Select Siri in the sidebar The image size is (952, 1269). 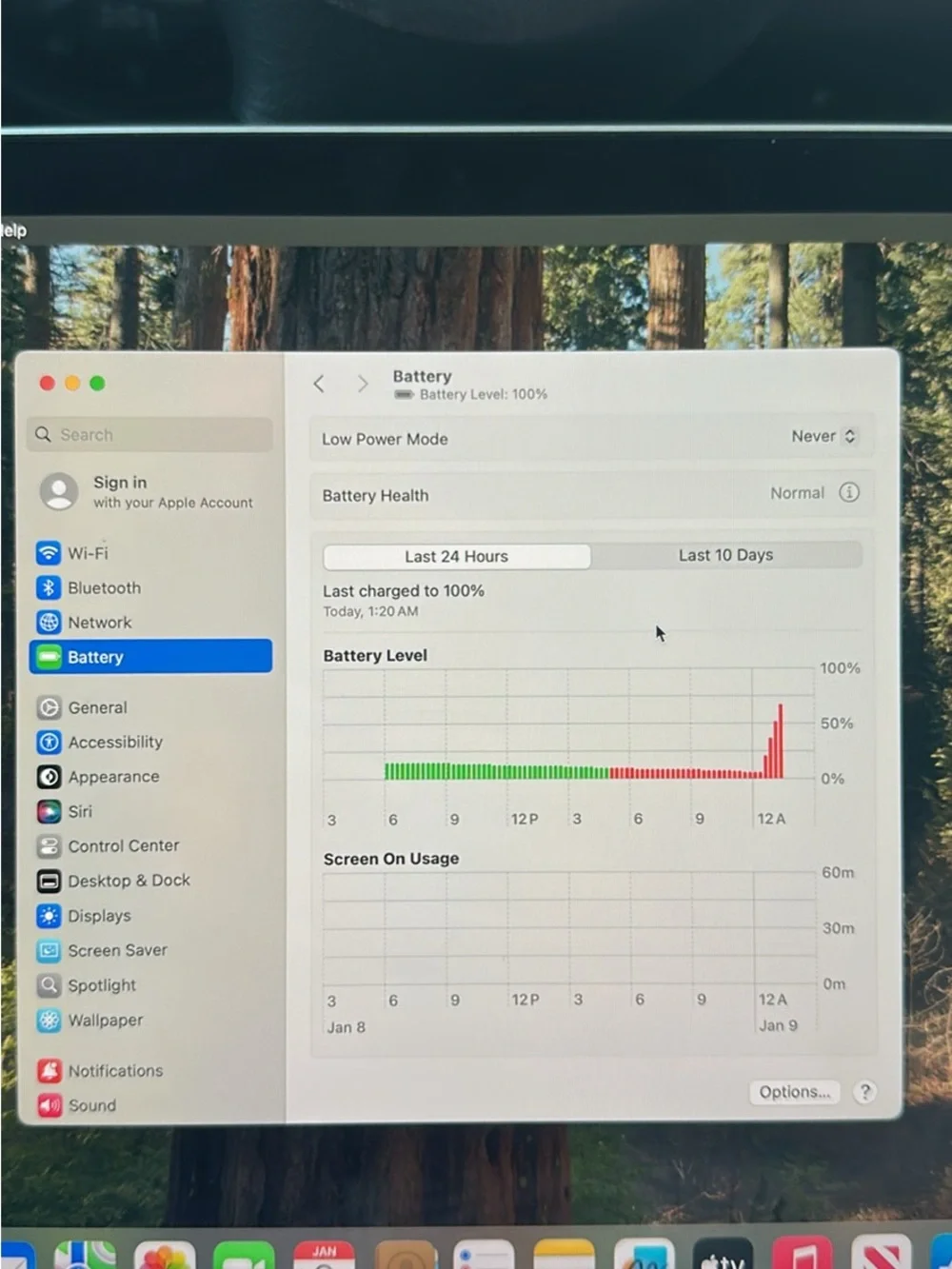click(79, 811)
